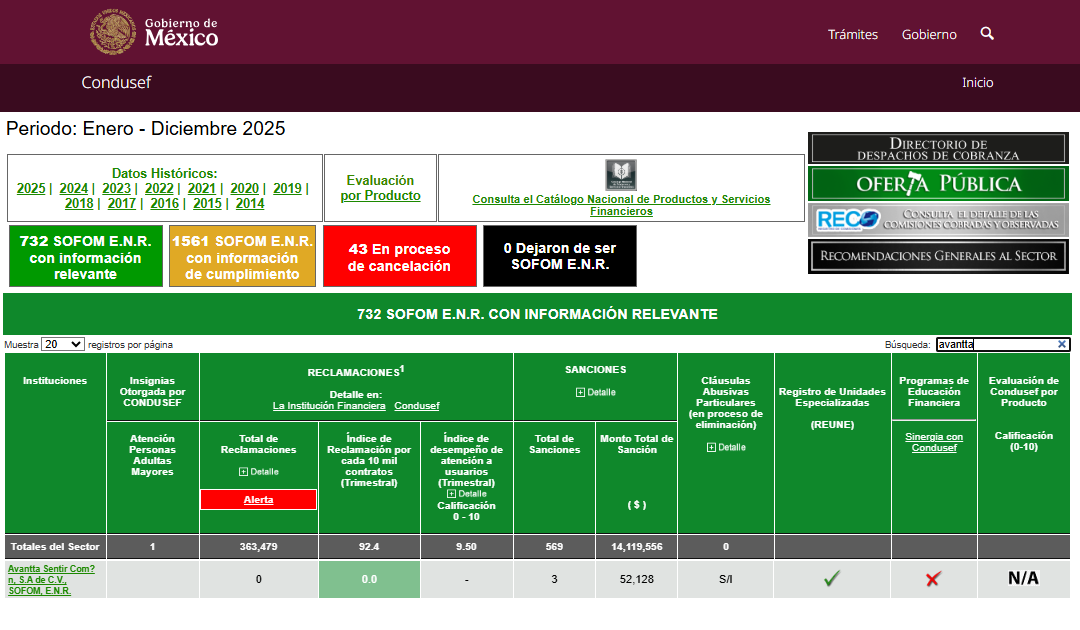This screenshot has height=630, width=1080.
Task: Open historical data for 2017
Action: (x=122, y=204)
